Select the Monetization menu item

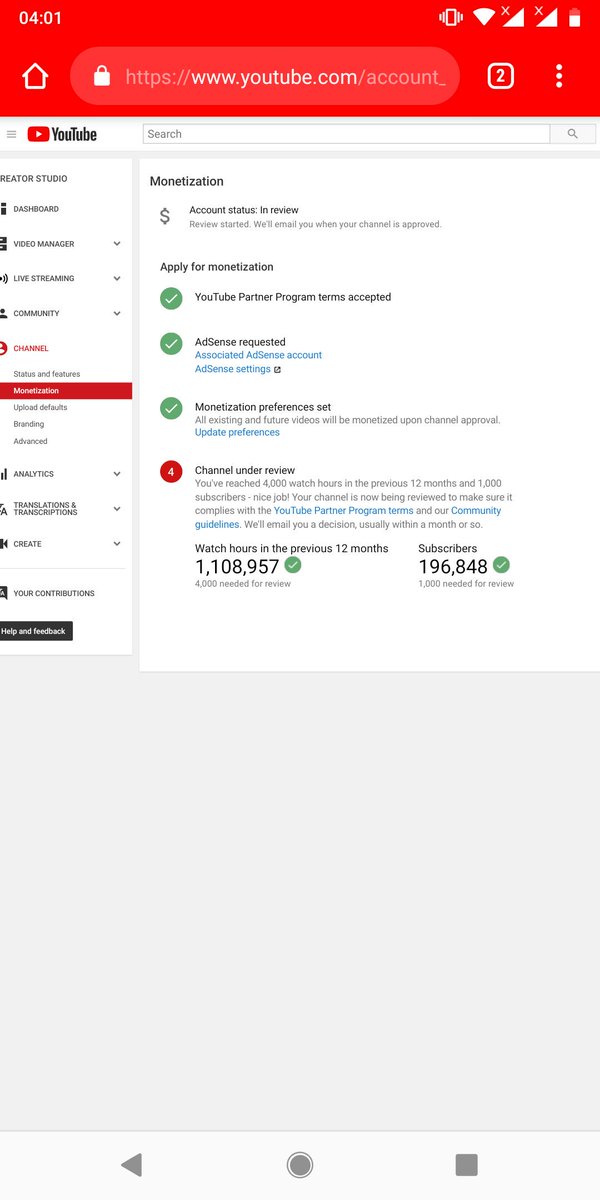66,391
